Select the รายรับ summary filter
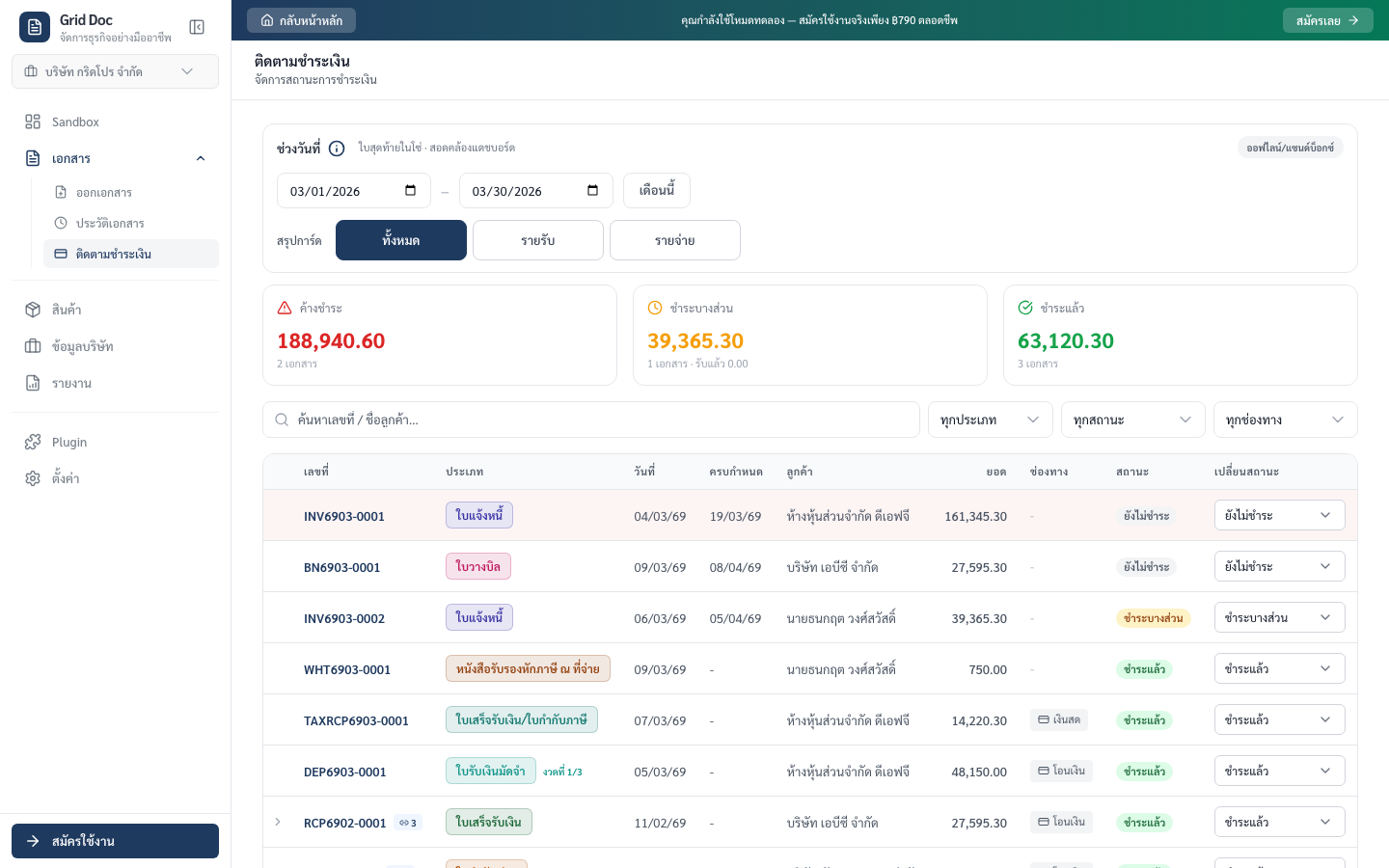Image resolution: width=1389 pixels, height=868 pixels. coord(537,240)
